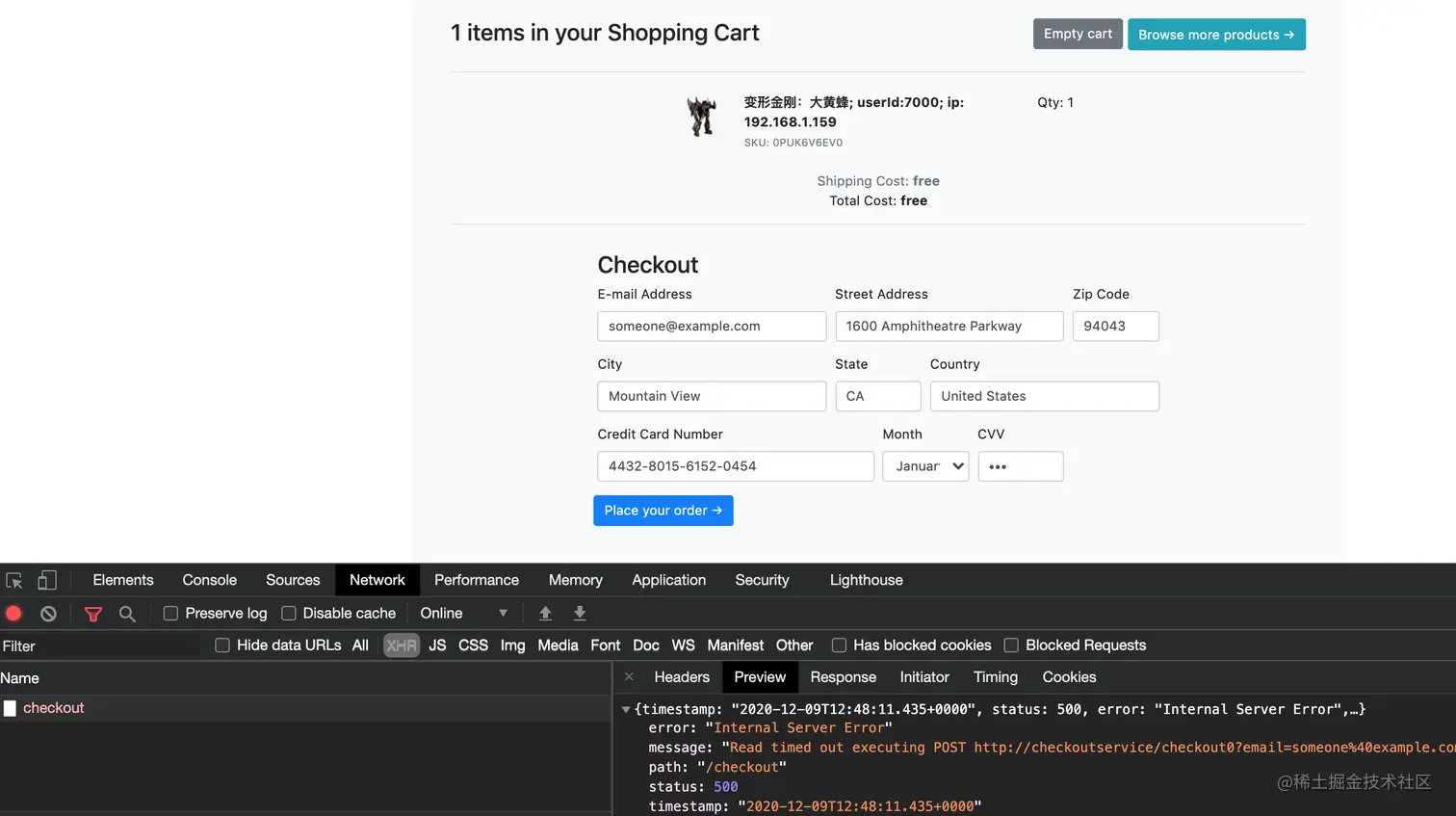Stop recording network log red button
Image resolution: width=1456 pixels, height=816 pixels.
coord(13,614)
